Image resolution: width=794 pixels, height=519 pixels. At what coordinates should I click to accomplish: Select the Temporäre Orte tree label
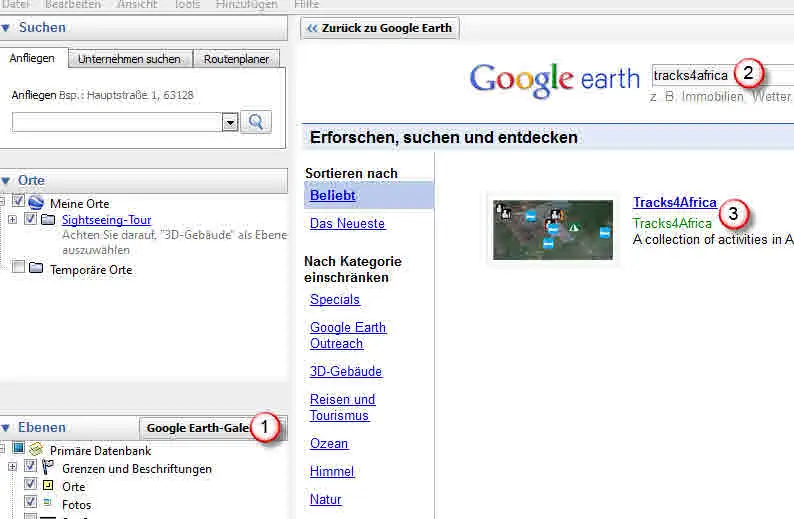tap(91, 270)
